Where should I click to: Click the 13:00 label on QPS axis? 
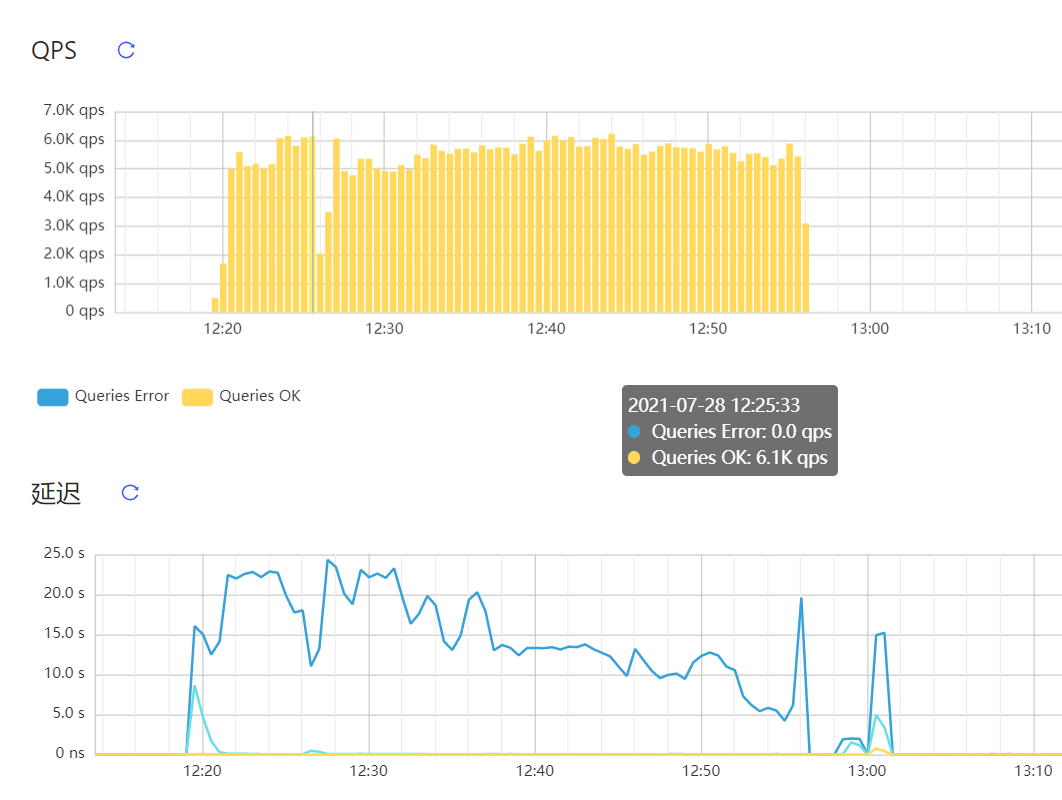(x=870, y=329)
